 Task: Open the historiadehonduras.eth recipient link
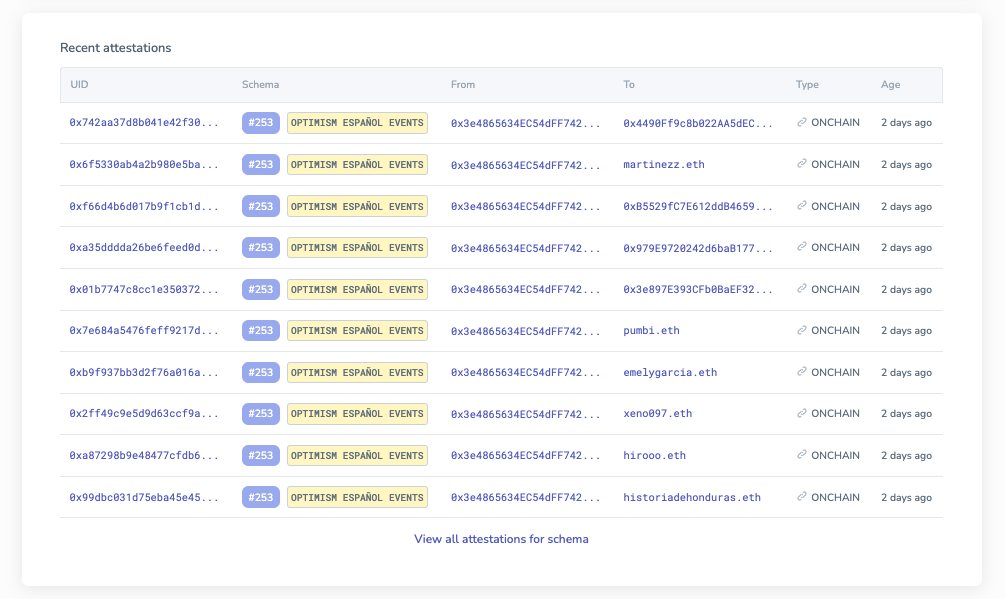[x=692, y=497]
